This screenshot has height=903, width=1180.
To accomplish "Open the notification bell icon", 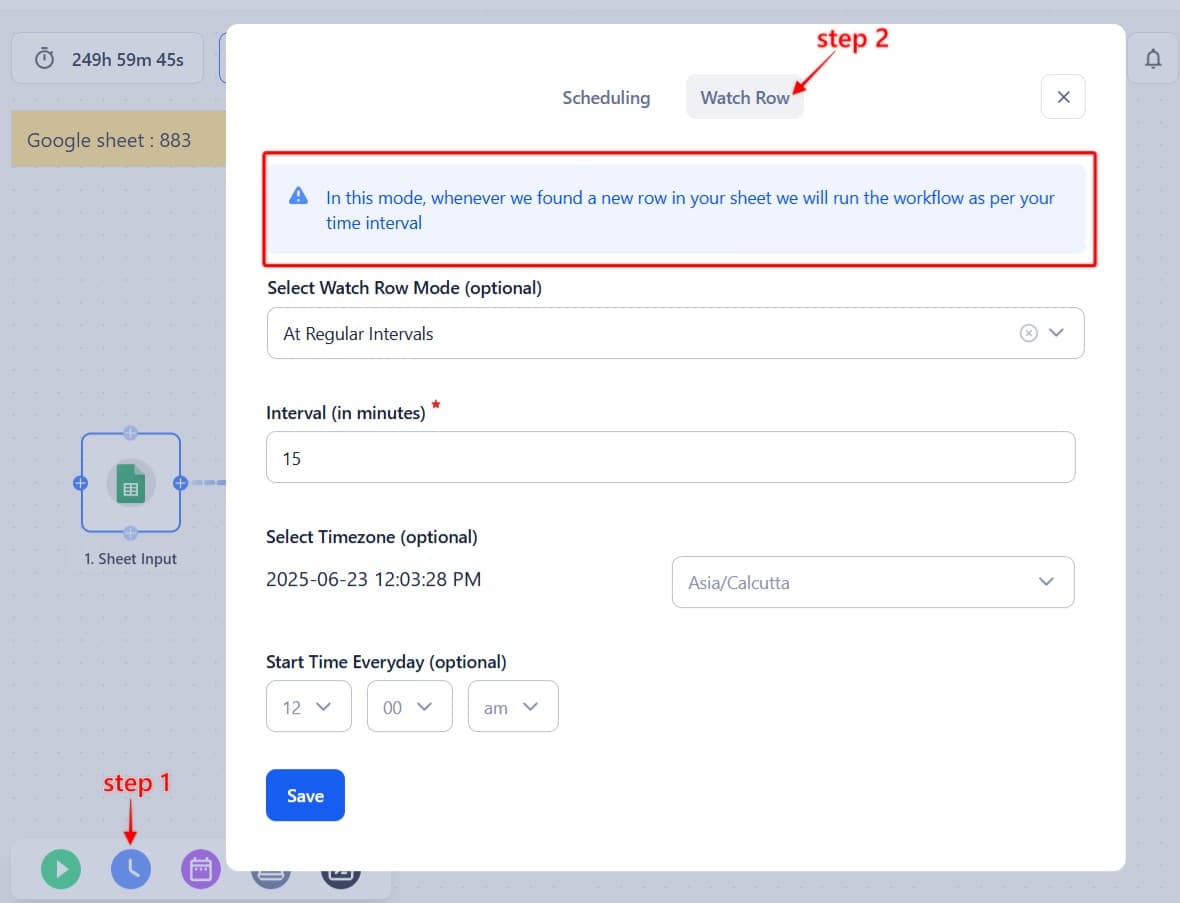I will 1152,57.
